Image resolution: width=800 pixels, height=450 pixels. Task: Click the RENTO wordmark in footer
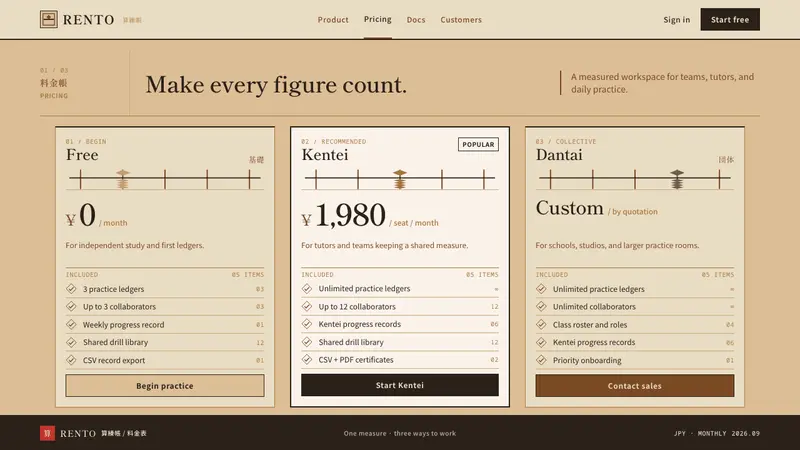click(x=78, y=433)
